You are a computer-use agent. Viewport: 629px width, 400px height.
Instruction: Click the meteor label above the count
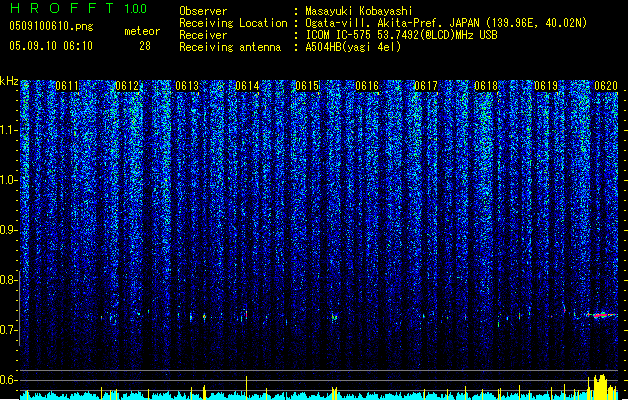pos(142,31)
